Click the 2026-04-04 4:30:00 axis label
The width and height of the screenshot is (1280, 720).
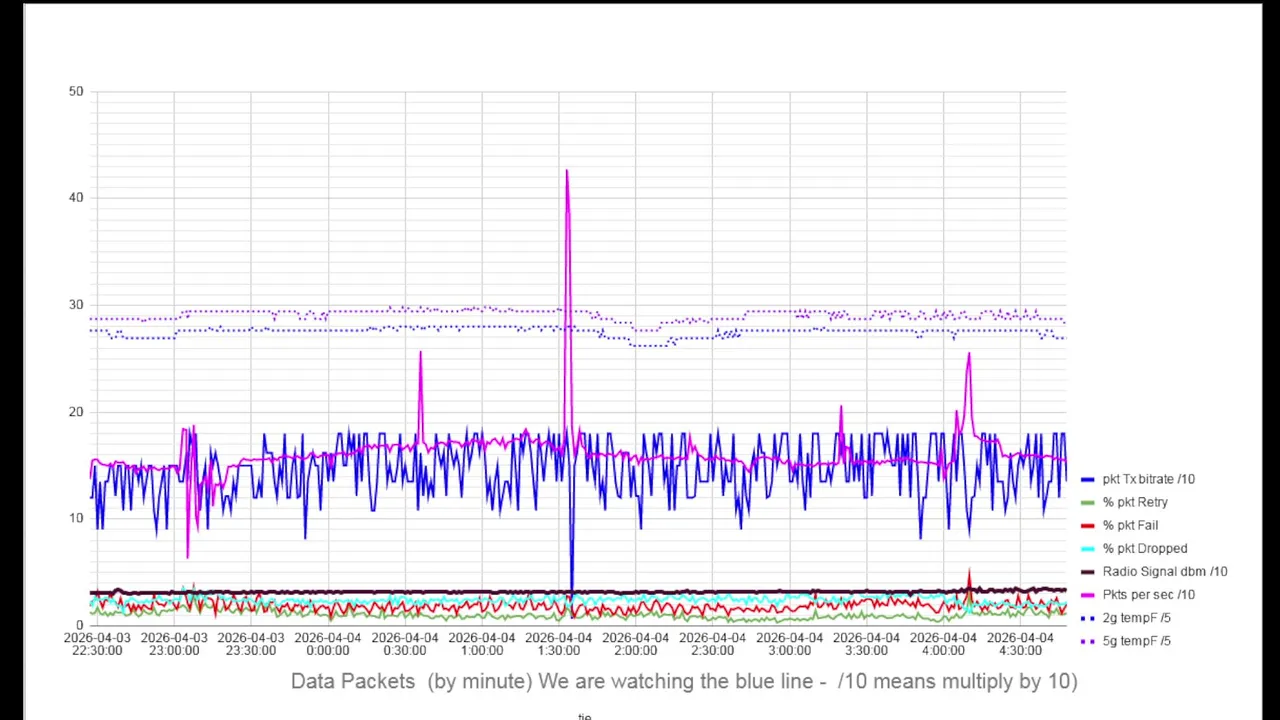pyautogui.click(x=1020, y=644)
